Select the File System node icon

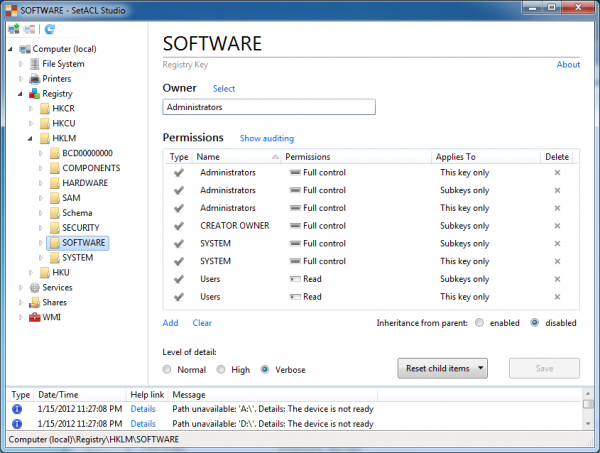point(34,64)
